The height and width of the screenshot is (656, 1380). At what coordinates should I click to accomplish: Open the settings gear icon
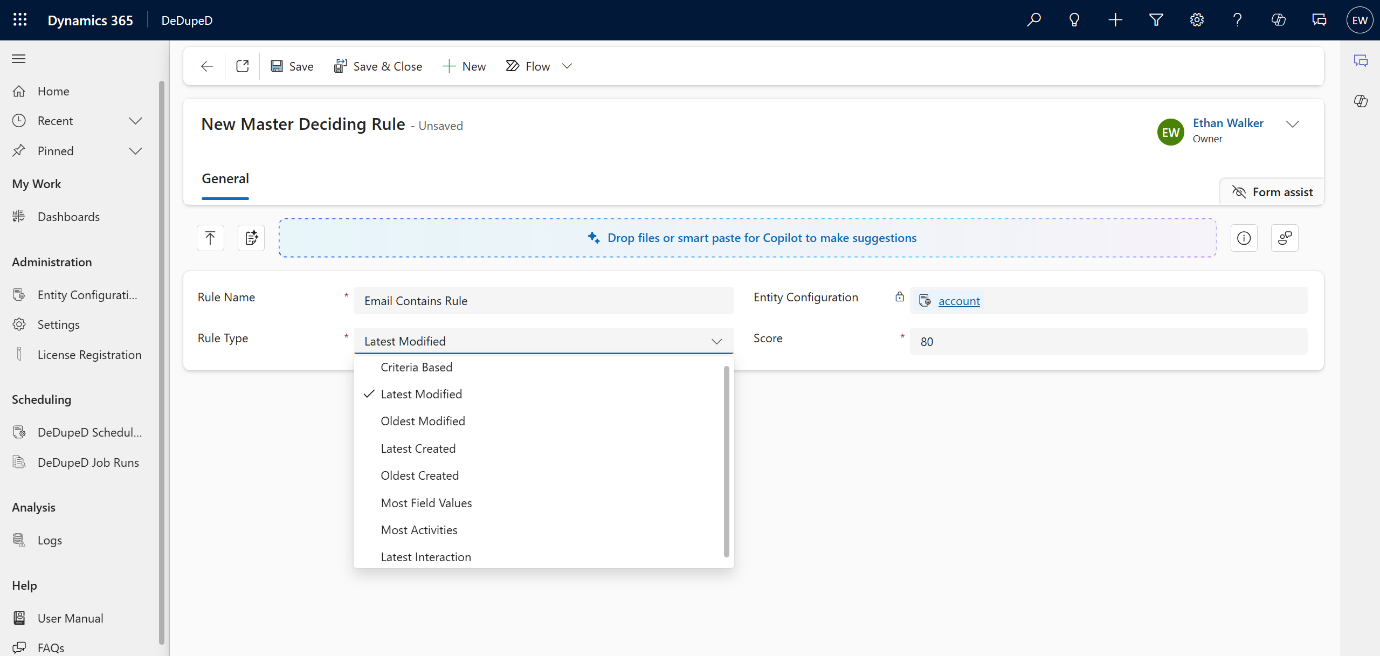point(1197,20)
